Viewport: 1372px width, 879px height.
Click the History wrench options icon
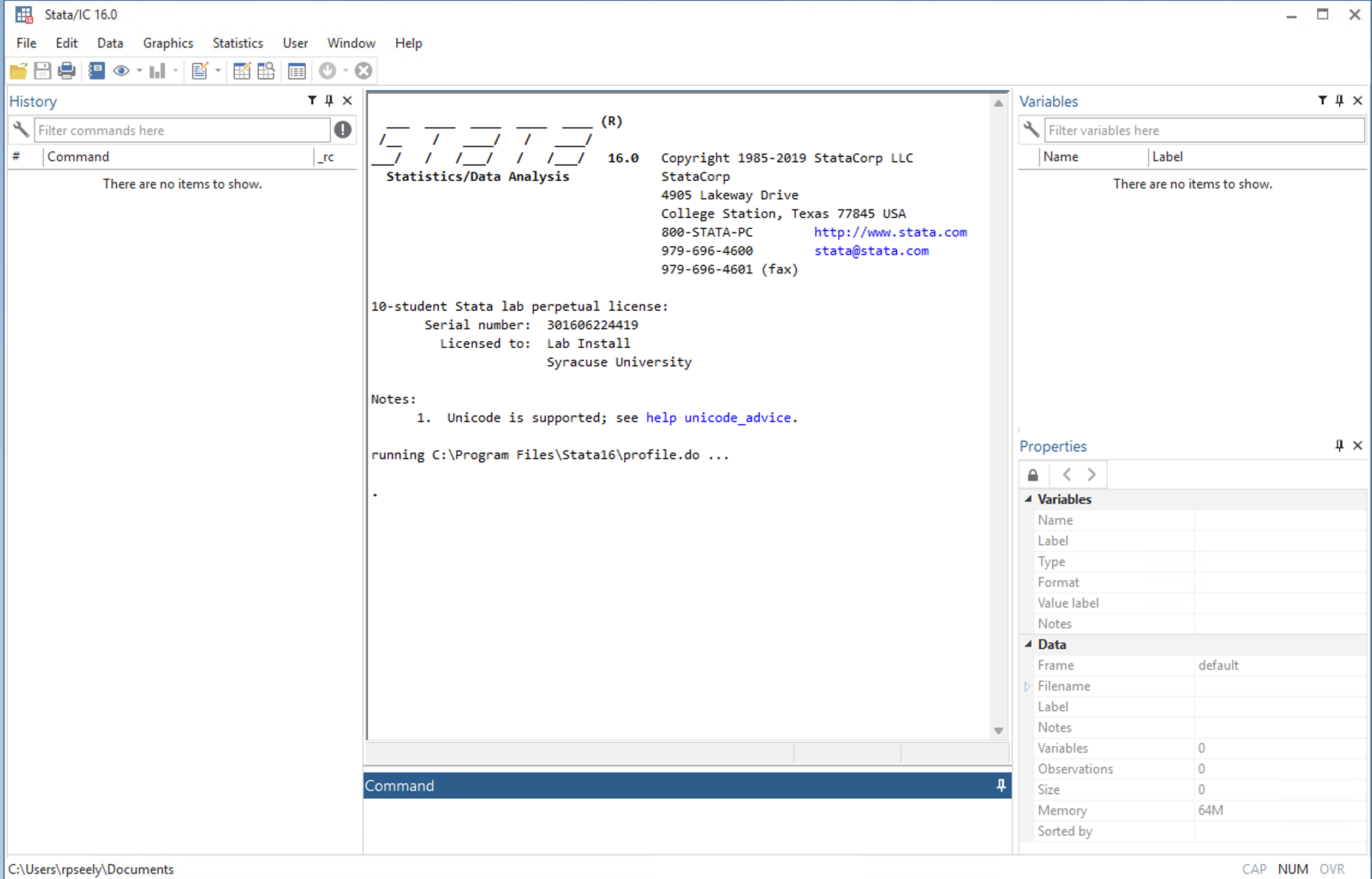(x=21, y=129)
